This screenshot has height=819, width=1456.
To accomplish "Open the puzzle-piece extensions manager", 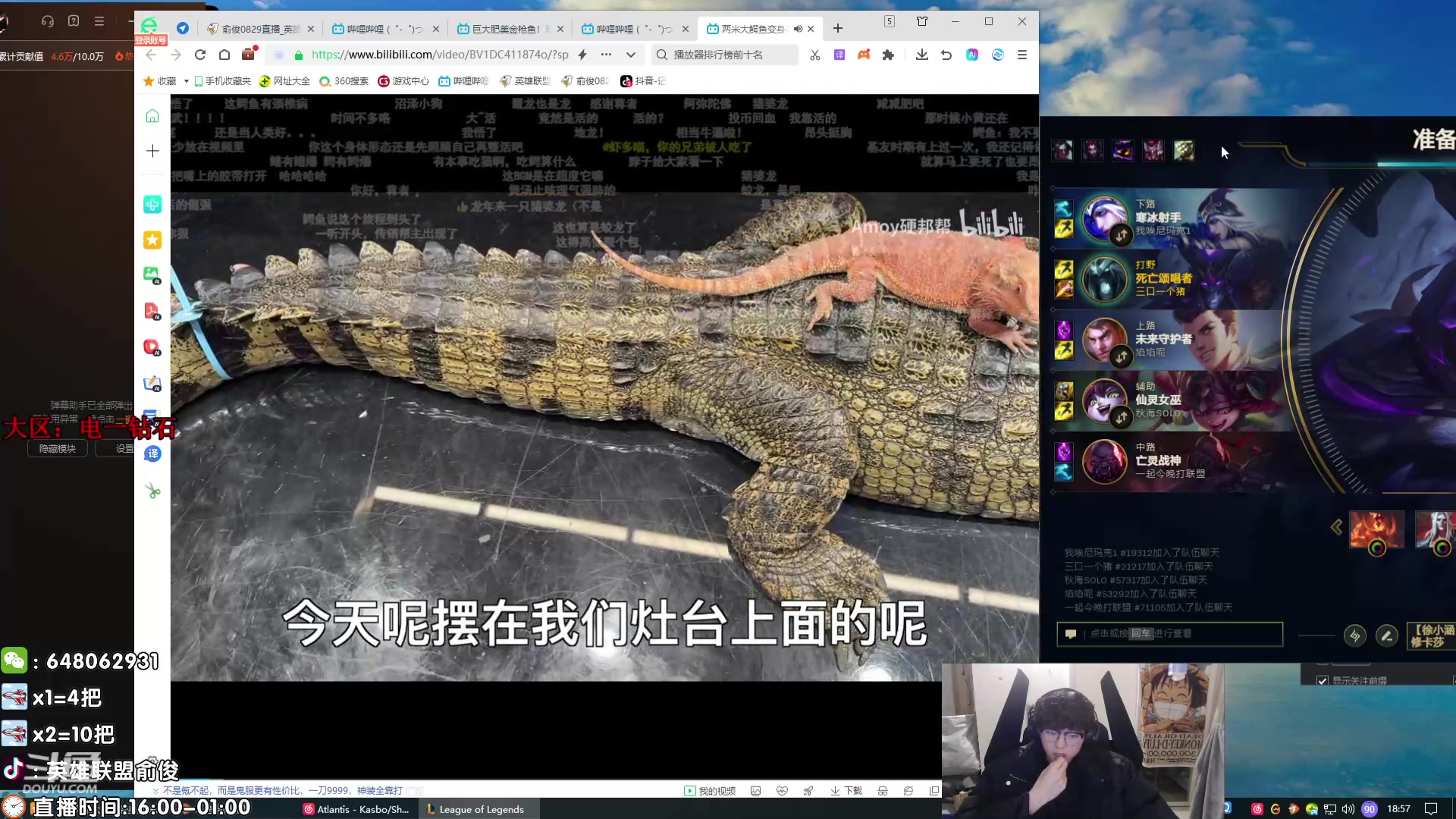I will tap(888, 55).
